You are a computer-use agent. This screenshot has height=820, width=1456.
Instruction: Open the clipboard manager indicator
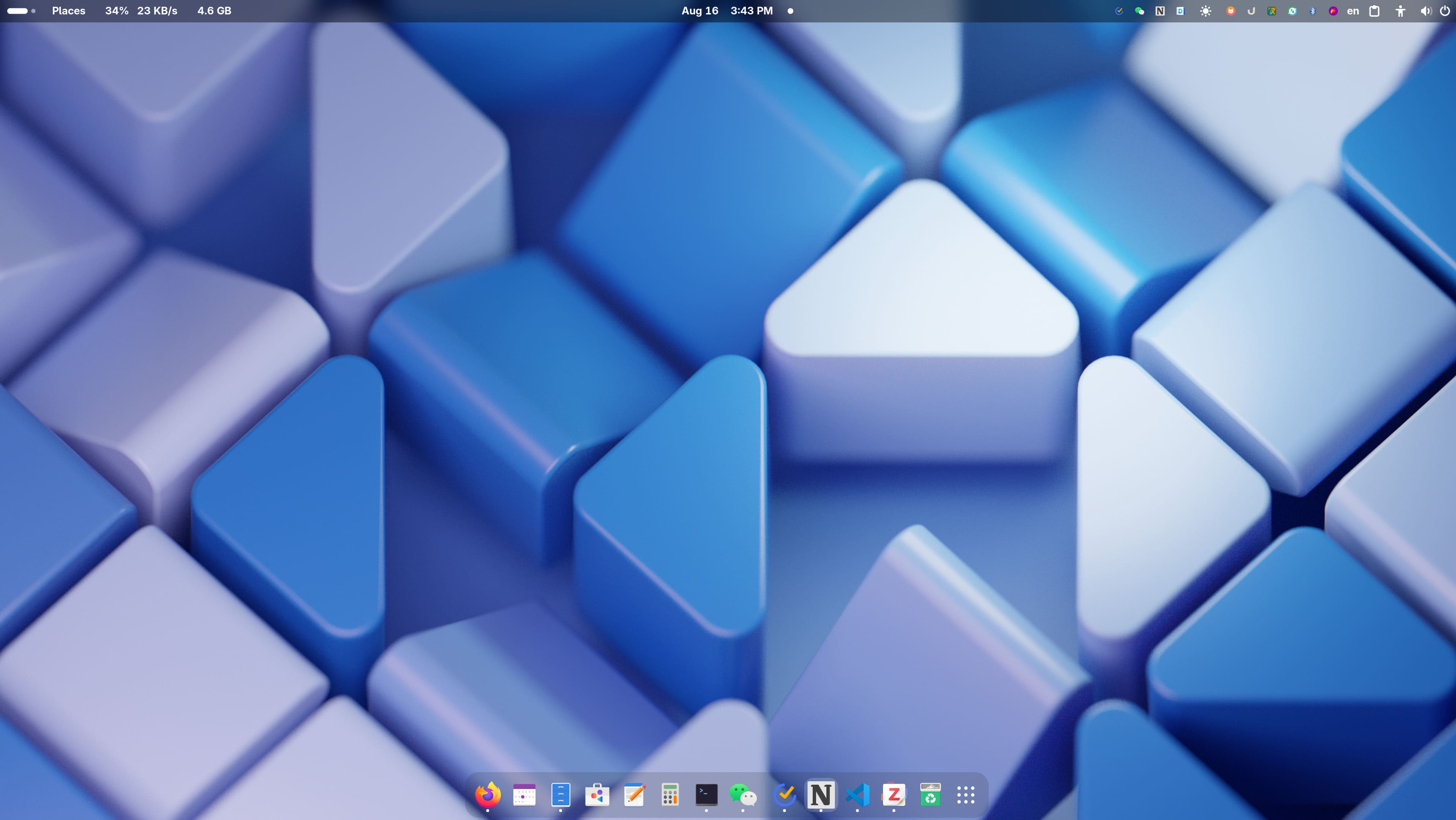pos(1375,11)
